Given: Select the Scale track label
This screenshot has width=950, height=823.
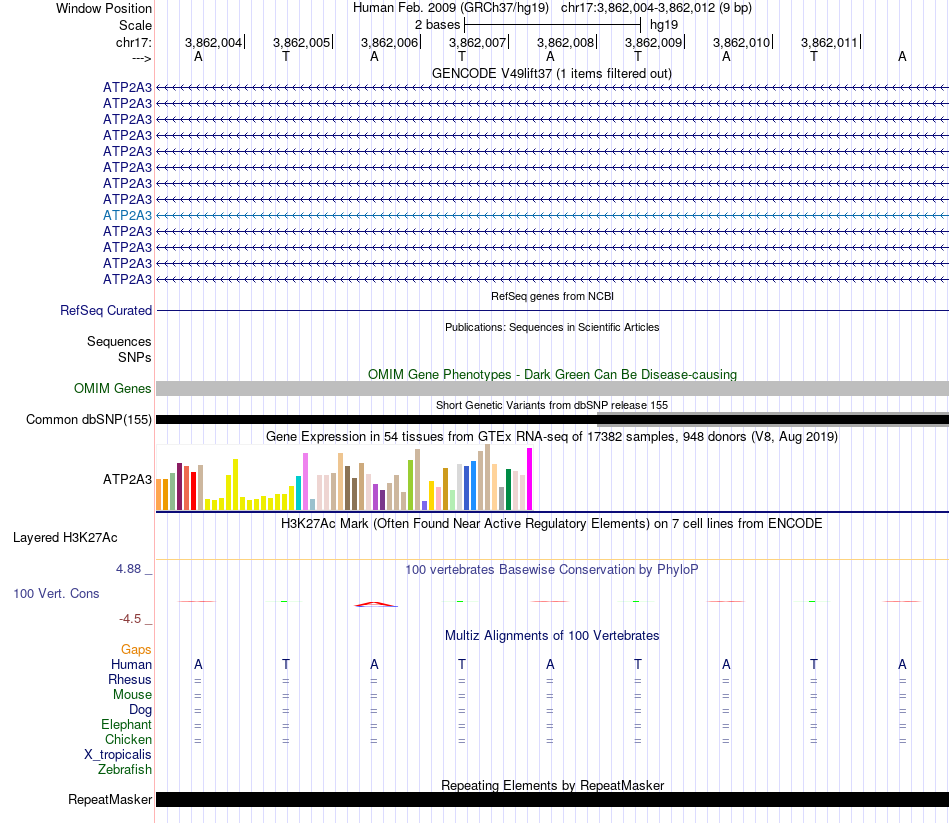Looking at the screenshot, I should [x=135, y=25].
